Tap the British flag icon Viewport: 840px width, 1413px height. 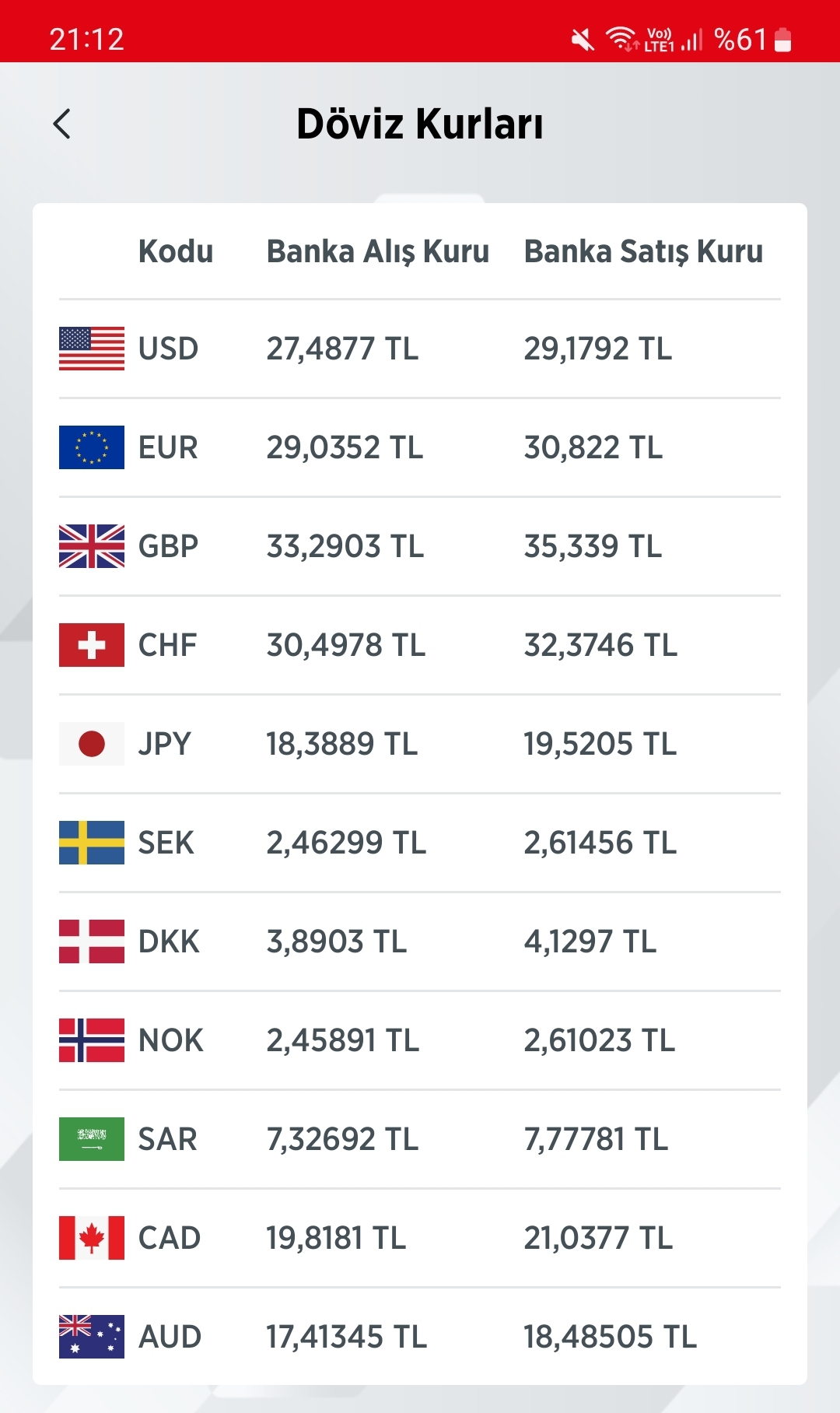click(92, 546)
